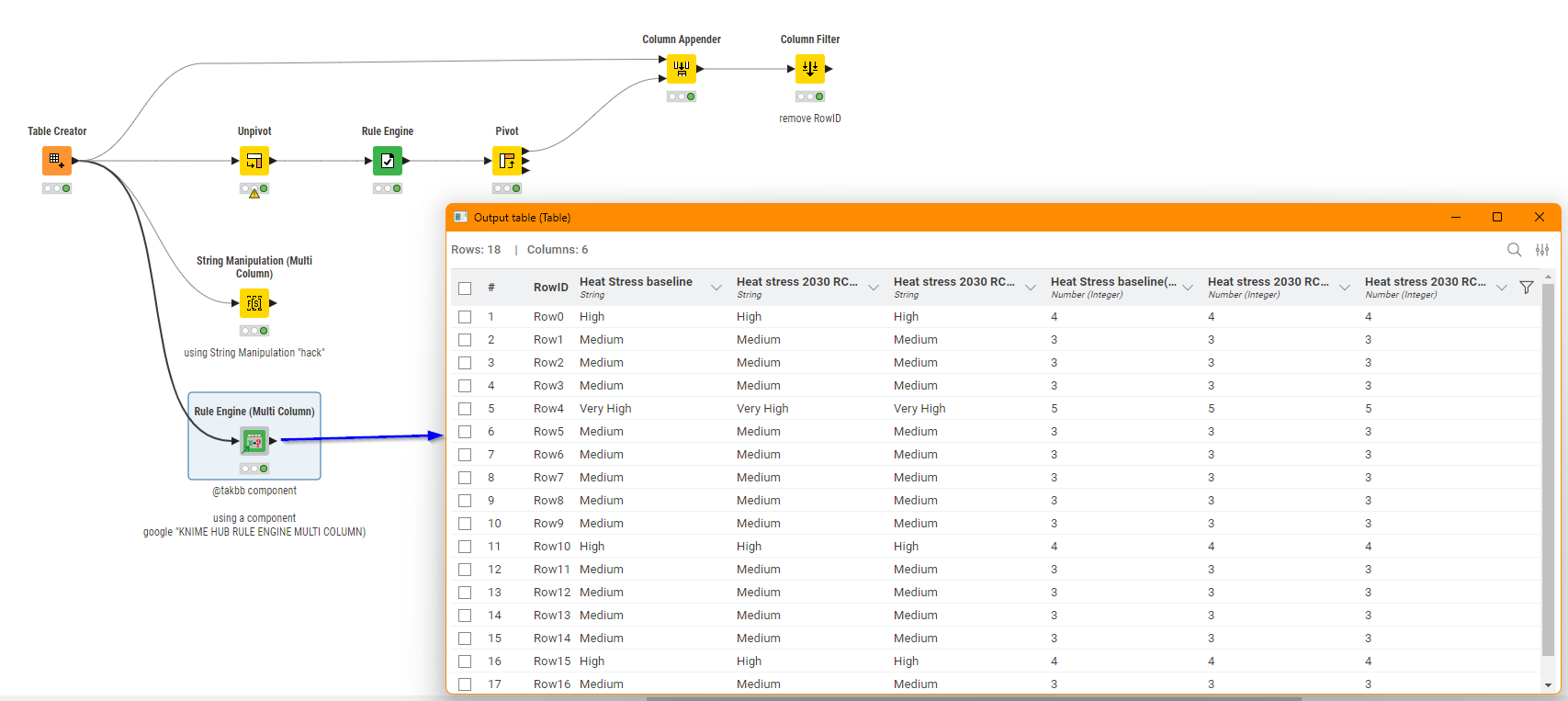Open last integer column's dropdown chevron
Viewport: 1568px width, 701px height.
pyautogui.click(x=1502, y=288)
